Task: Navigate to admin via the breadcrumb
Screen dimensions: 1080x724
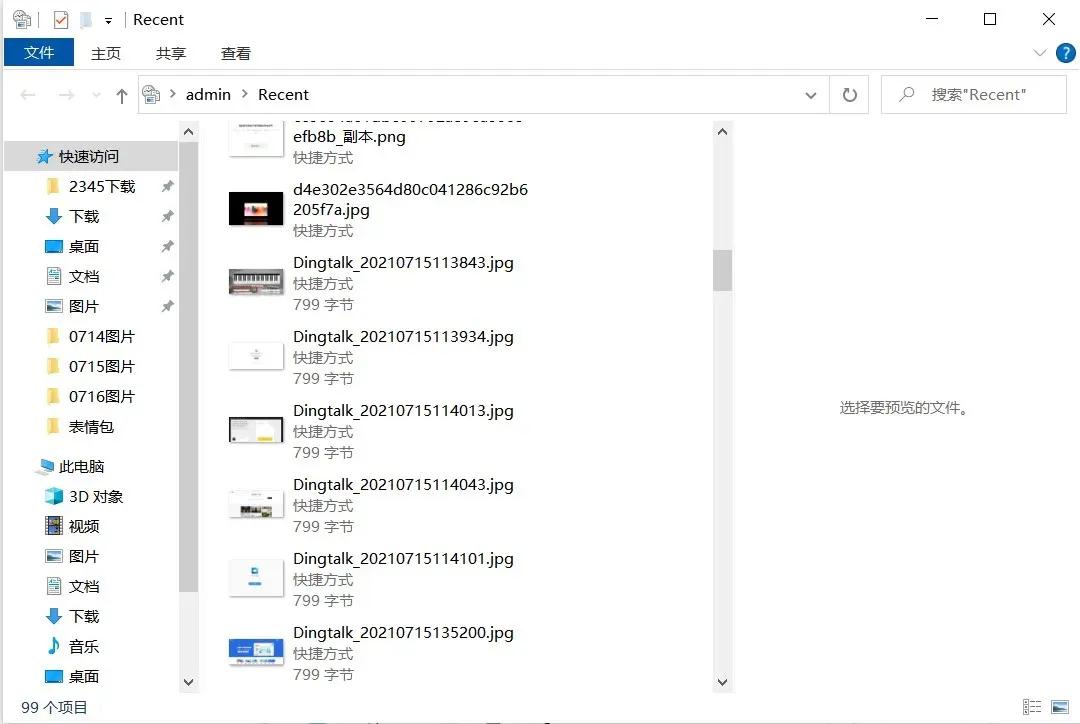Action: (208, 94)
